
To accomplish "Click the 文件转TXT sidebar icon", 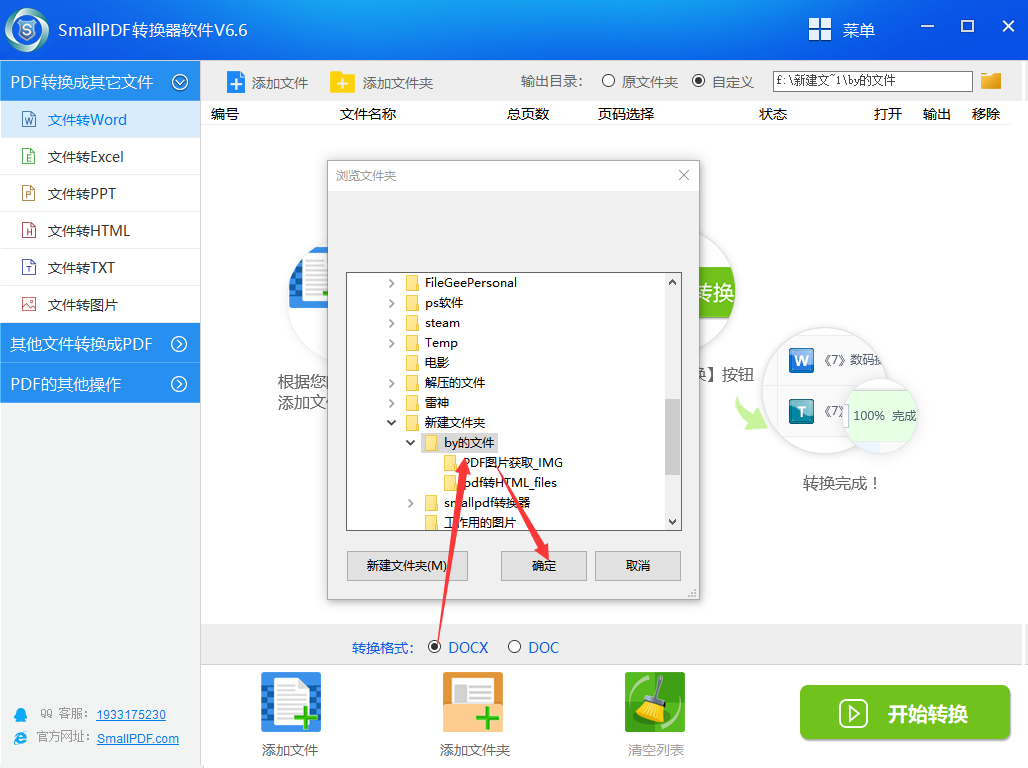I will [x=29, y=267].
